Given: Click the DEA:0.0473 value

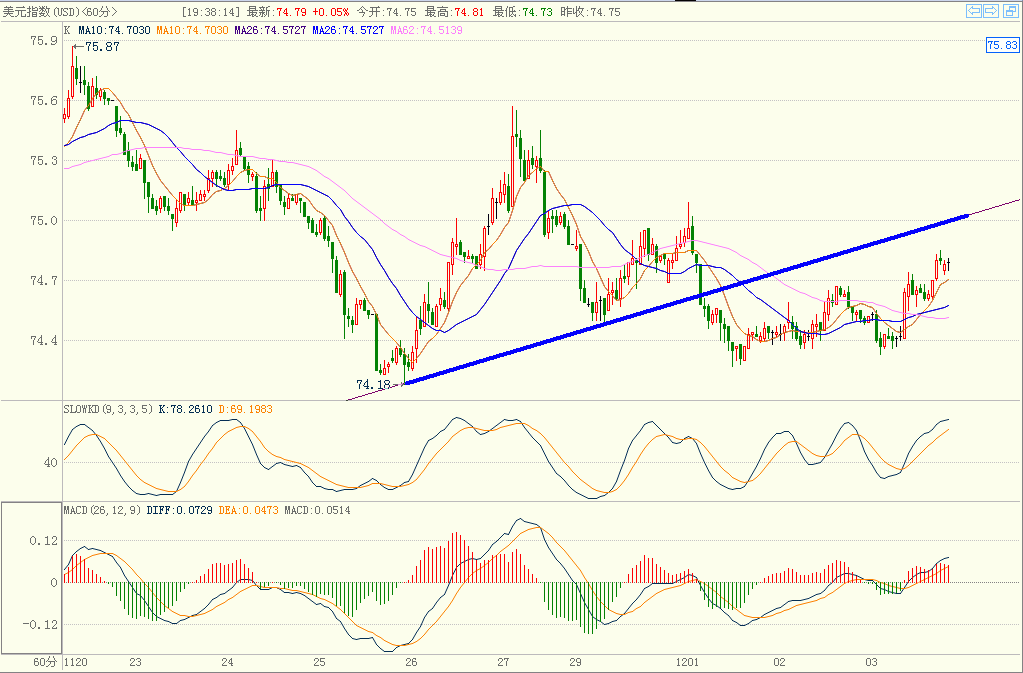Looking at the screenshot, I should pos(249,510).
